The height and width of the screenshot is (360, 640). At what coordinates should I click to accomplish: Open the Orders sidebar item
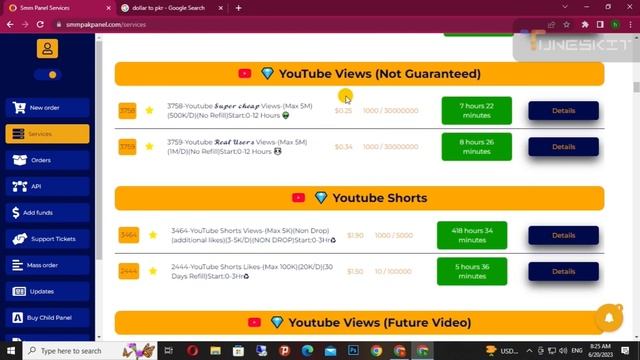(x=47, y=160)
